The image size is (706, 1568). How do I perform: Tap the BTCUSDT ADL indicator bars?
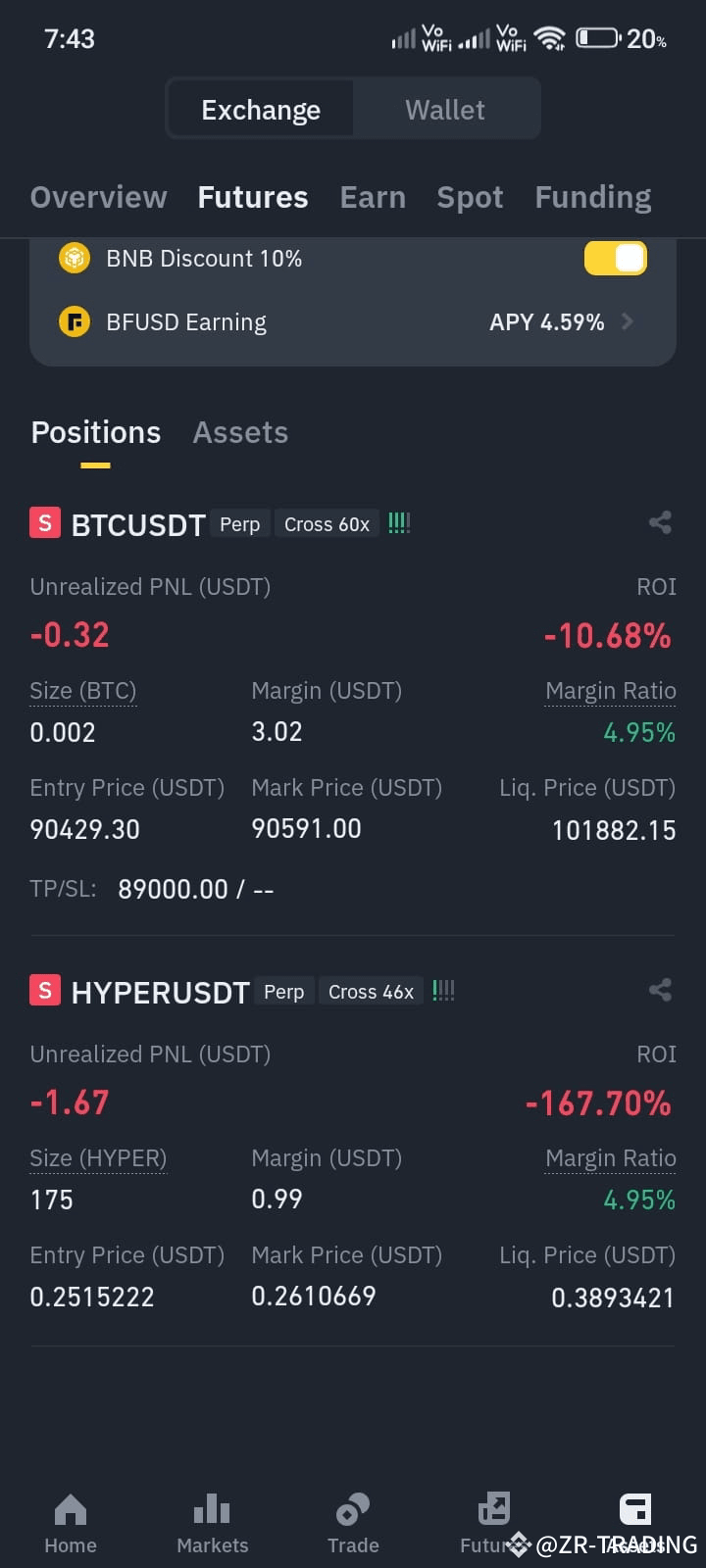[399, 523]
